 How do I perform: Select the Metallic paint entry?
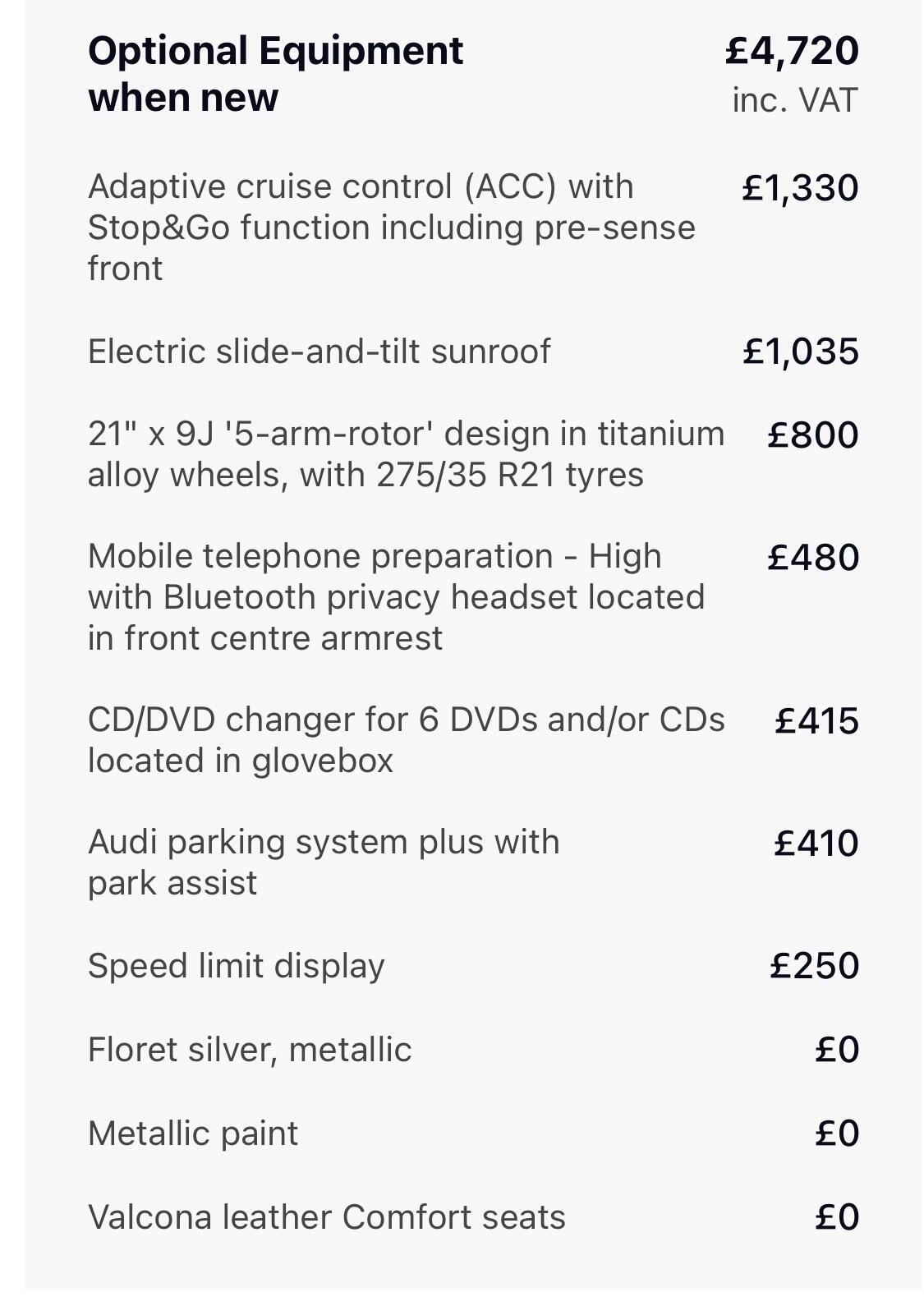pos(193,1134)
